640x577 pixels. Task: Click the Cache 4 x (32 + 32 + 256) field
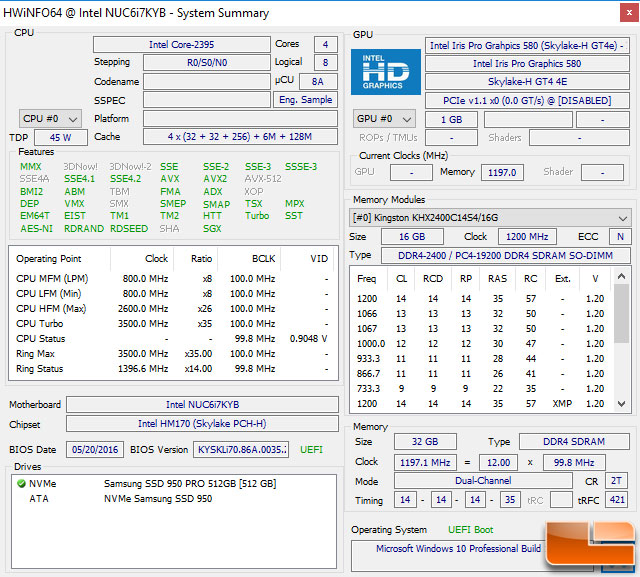240,137
